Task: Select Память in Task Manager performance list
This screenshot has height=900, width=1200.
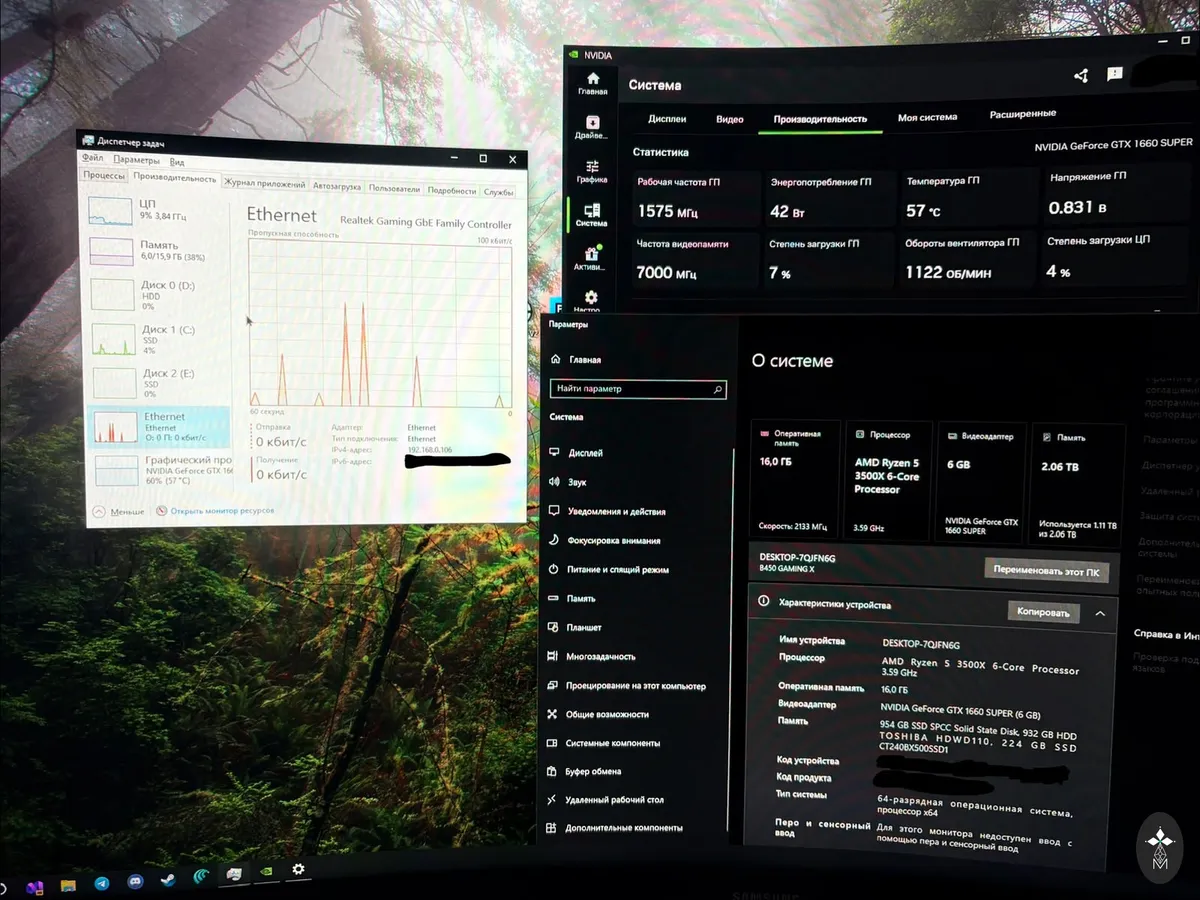Action: pos(158,250)
